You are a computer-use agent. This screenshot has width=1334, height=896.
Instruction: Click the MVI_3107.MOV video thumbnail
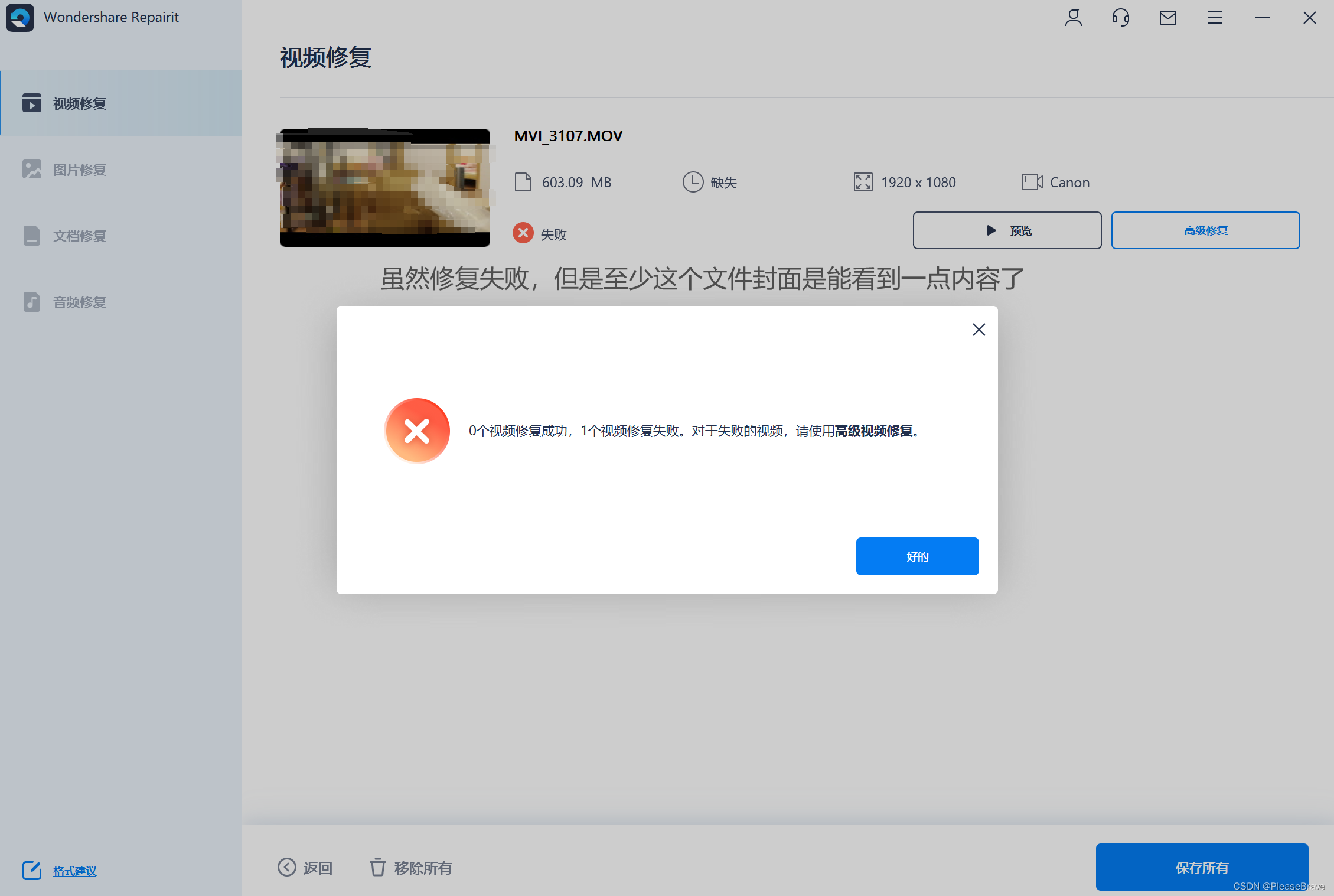pos(384,187)
